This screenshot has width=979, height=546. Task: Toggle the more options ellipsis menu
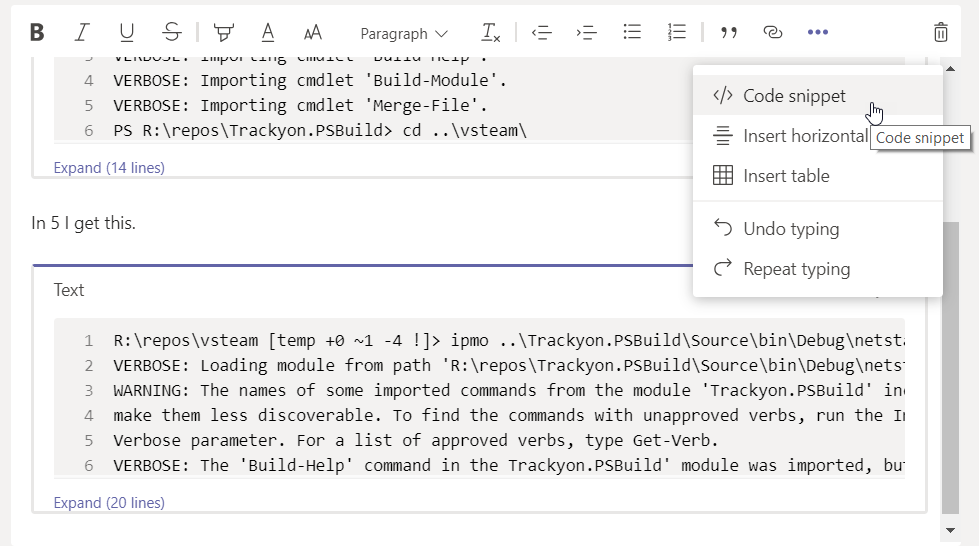[x=818, y=32]
